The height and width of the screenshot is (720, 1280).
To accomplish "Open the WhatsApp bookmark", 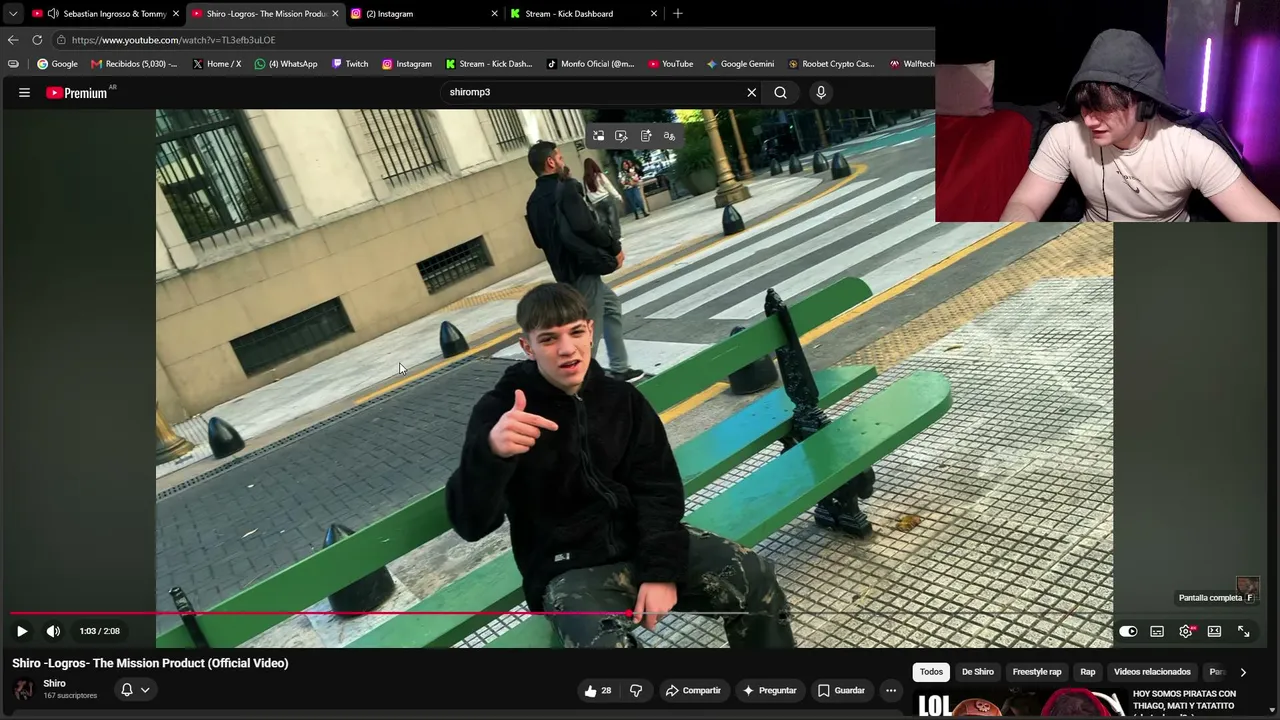I will pyautogui.click(x=286, y=64).
